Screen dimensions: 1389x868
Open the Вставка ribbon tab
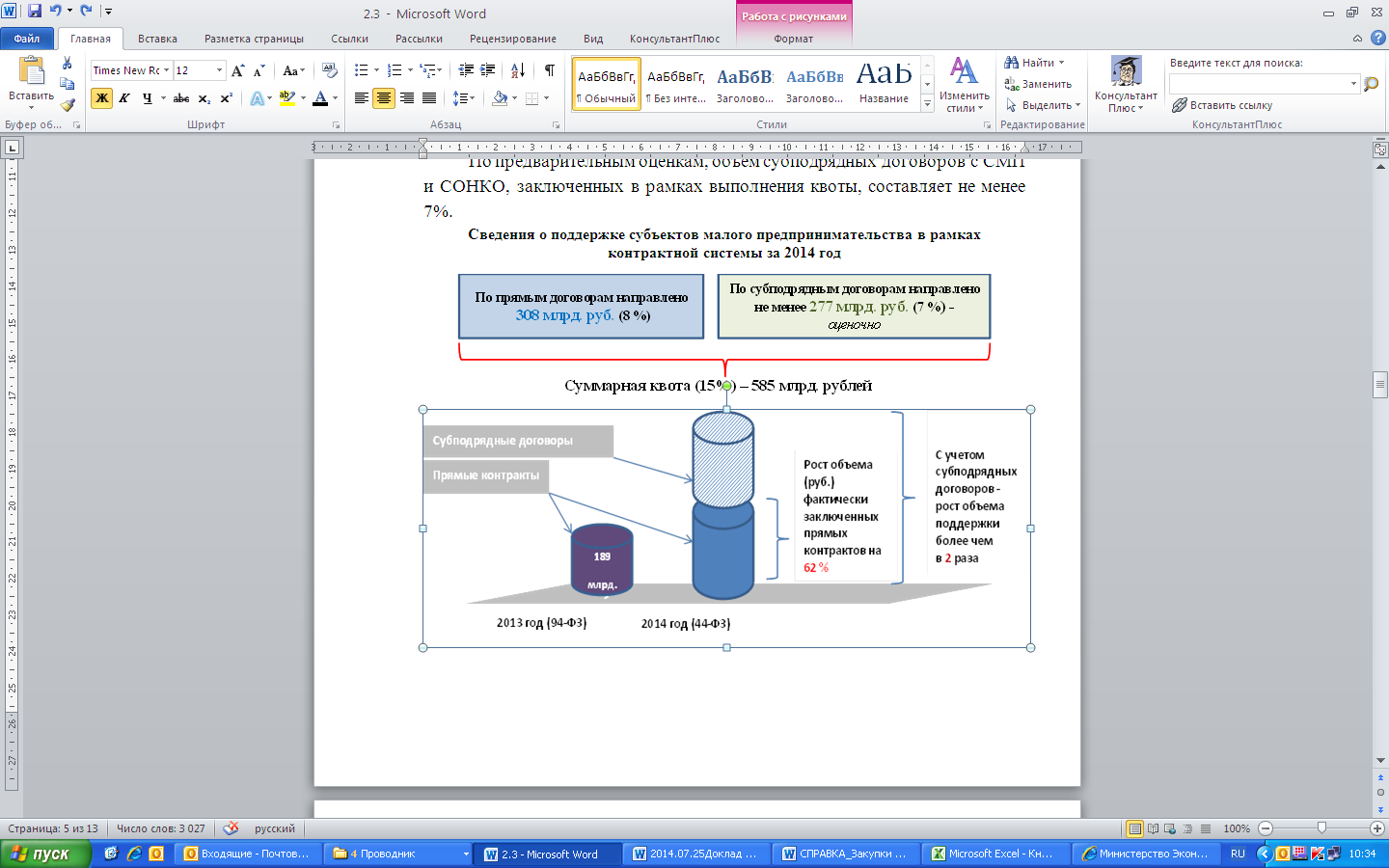(157, 39)
